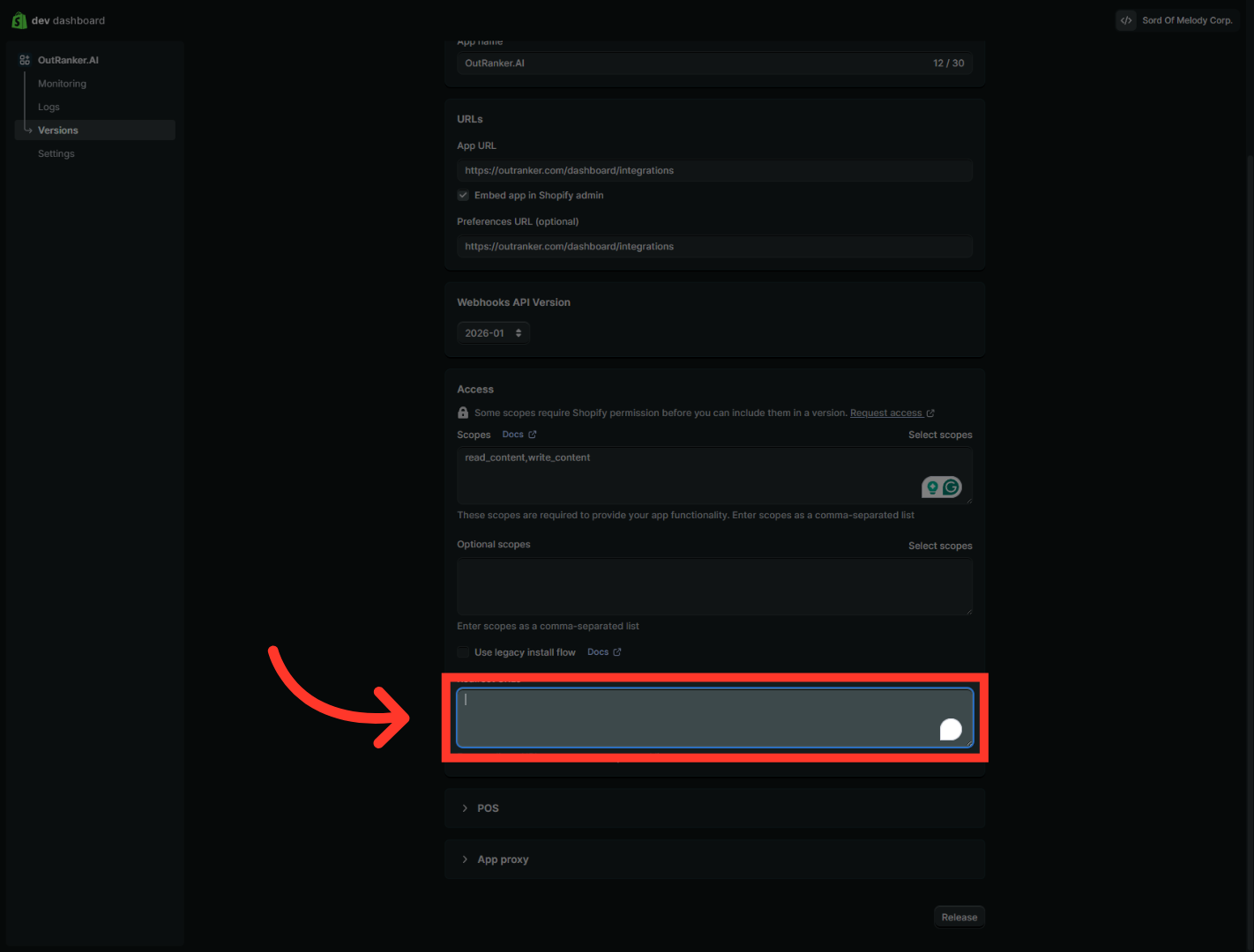Click into Scopes textarea with read_content,write_content
1254x952 pixels.
click(714, 476)
